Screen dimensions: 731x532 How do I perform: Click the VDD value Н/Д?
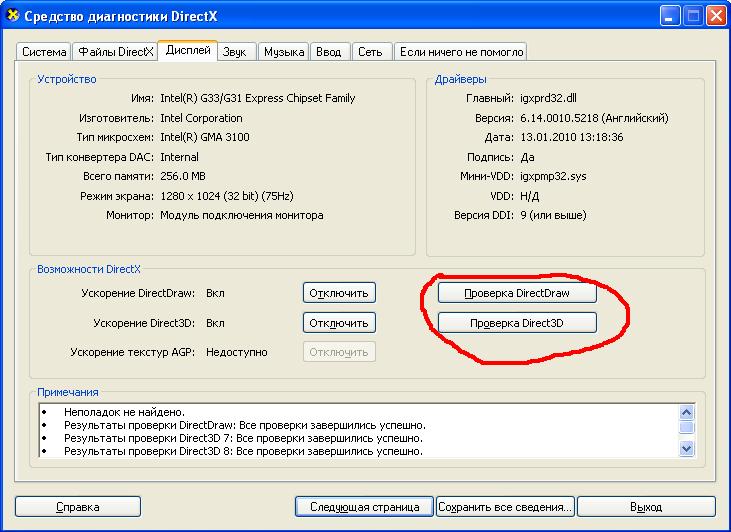coord(530,196)
